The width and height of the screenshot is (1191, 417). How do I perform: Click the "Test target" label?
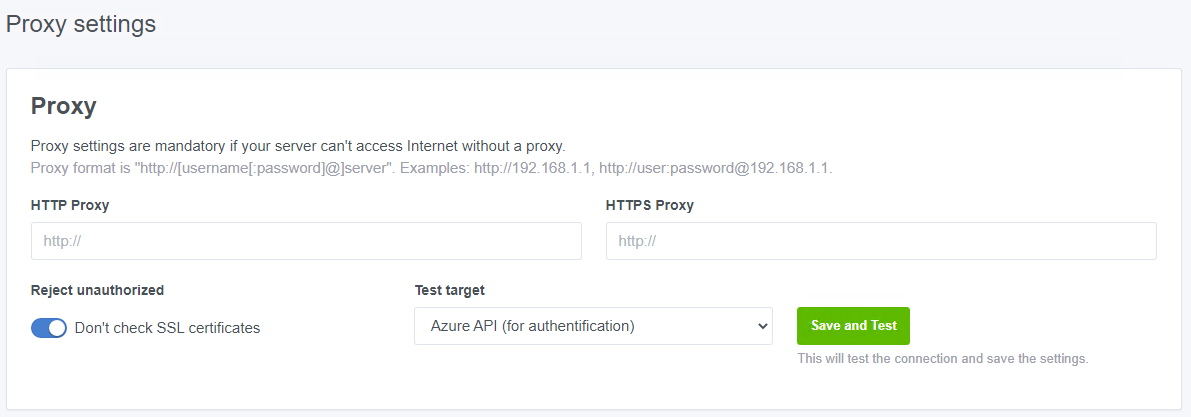[449, 290]
